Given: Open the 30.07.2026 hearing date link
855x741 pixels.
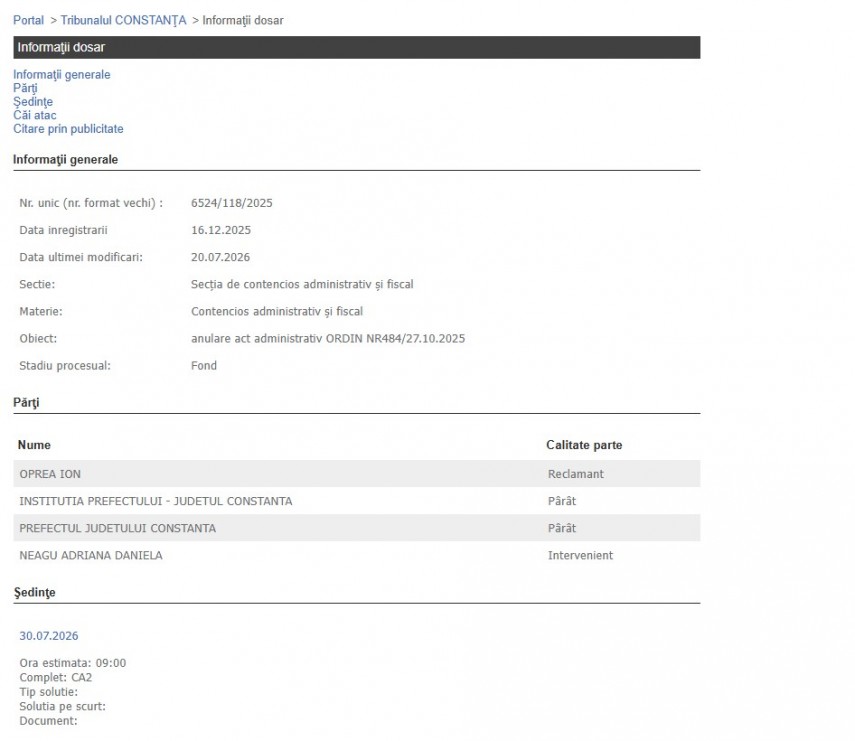Looking at the screenshot, I should 49,636.
